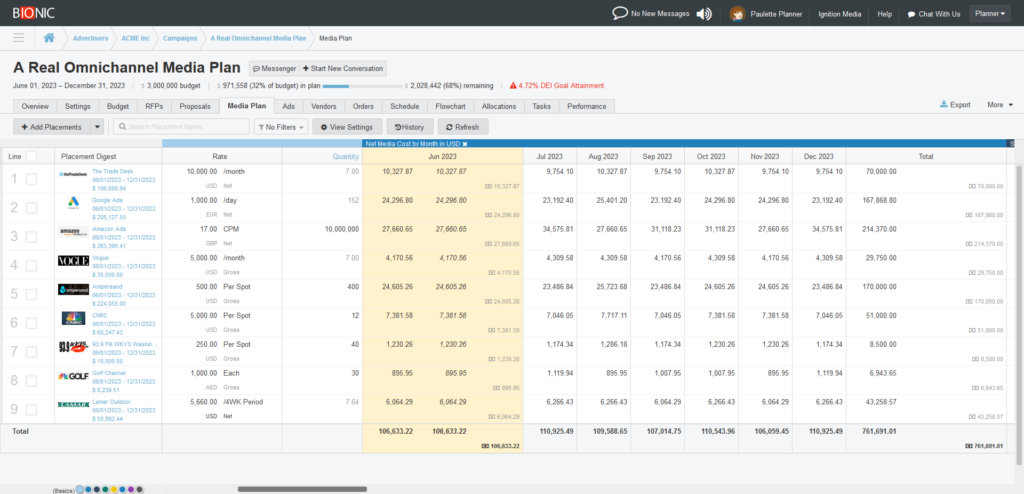Select the checkbox for line 5
Image resolution: width=1024 pixels, height=494 pixels.
tap(32, 294)
